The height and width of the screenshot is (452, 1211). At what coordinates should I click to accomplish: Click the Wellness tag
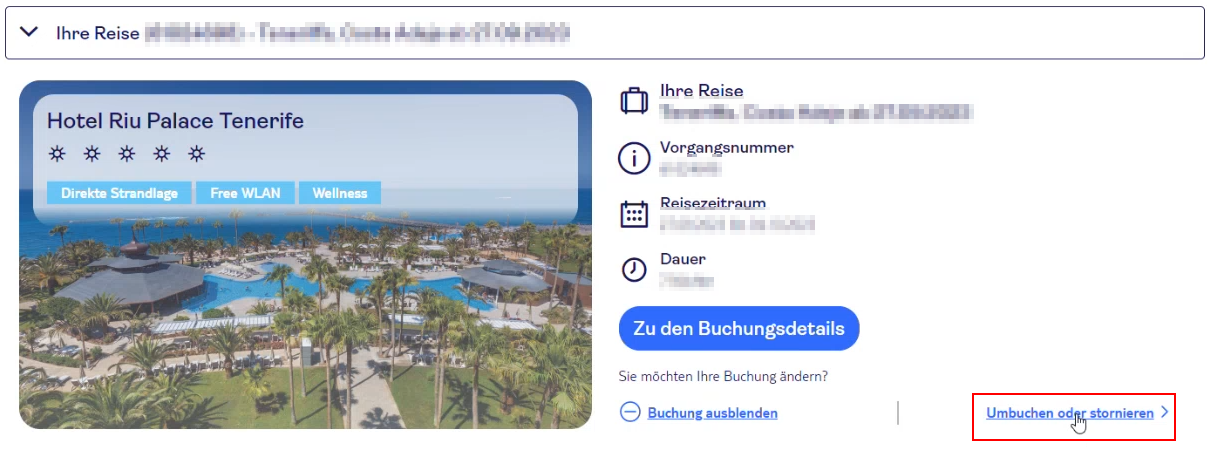click(340, 193)
